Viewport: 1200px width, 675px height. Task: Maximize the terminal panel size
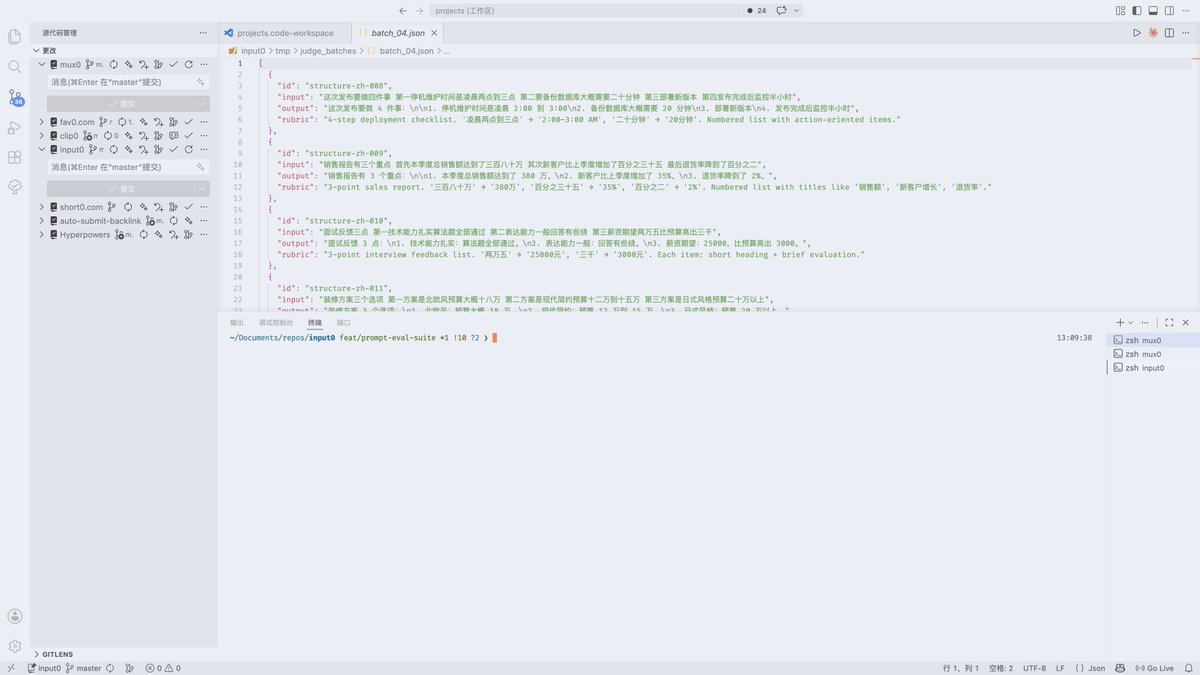(x=1169, y=322)
